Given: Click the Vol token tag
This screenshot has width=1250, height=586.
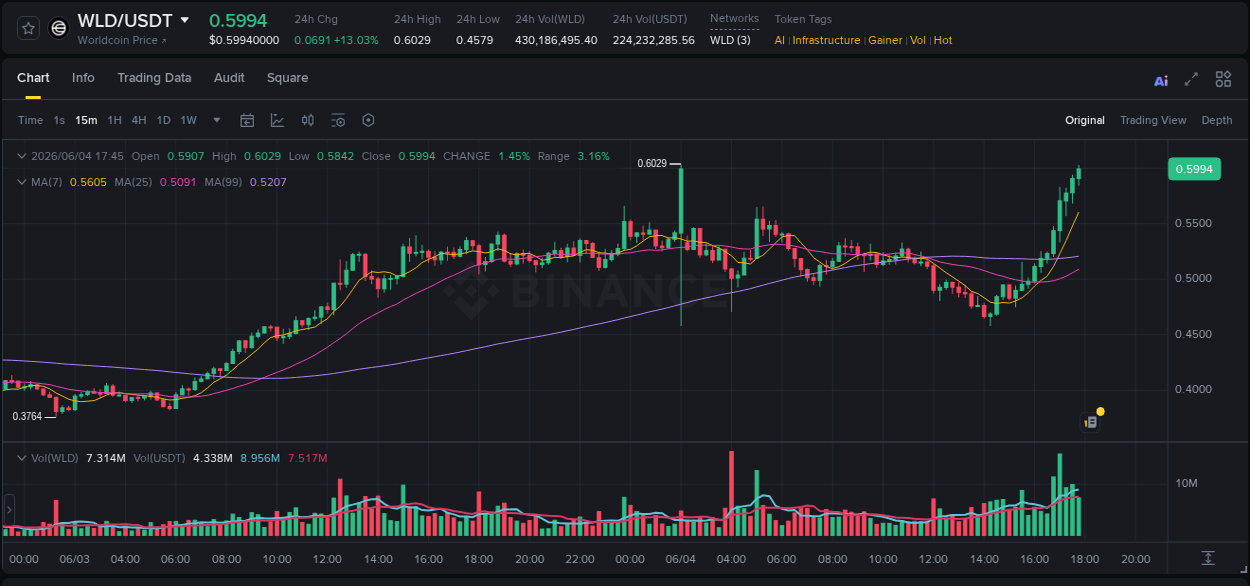Looking at the screenshot, I should 918,40.
